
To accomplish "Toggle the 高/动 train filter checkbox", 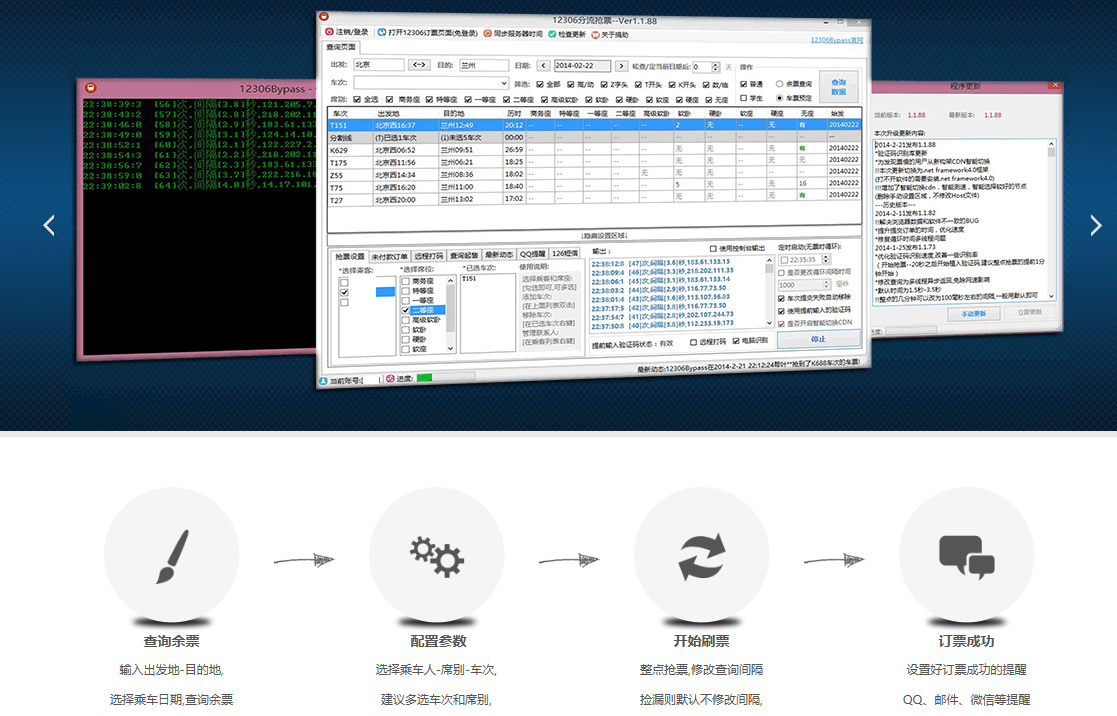I will click(571, 84).
